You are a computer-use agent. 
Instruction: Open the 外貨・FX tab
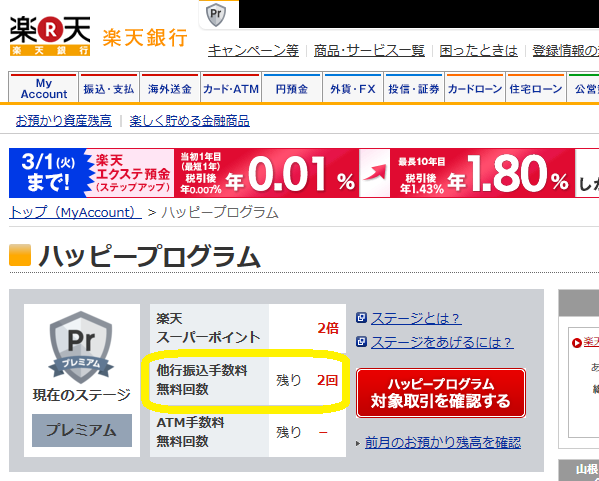click(x=353, y=88)
